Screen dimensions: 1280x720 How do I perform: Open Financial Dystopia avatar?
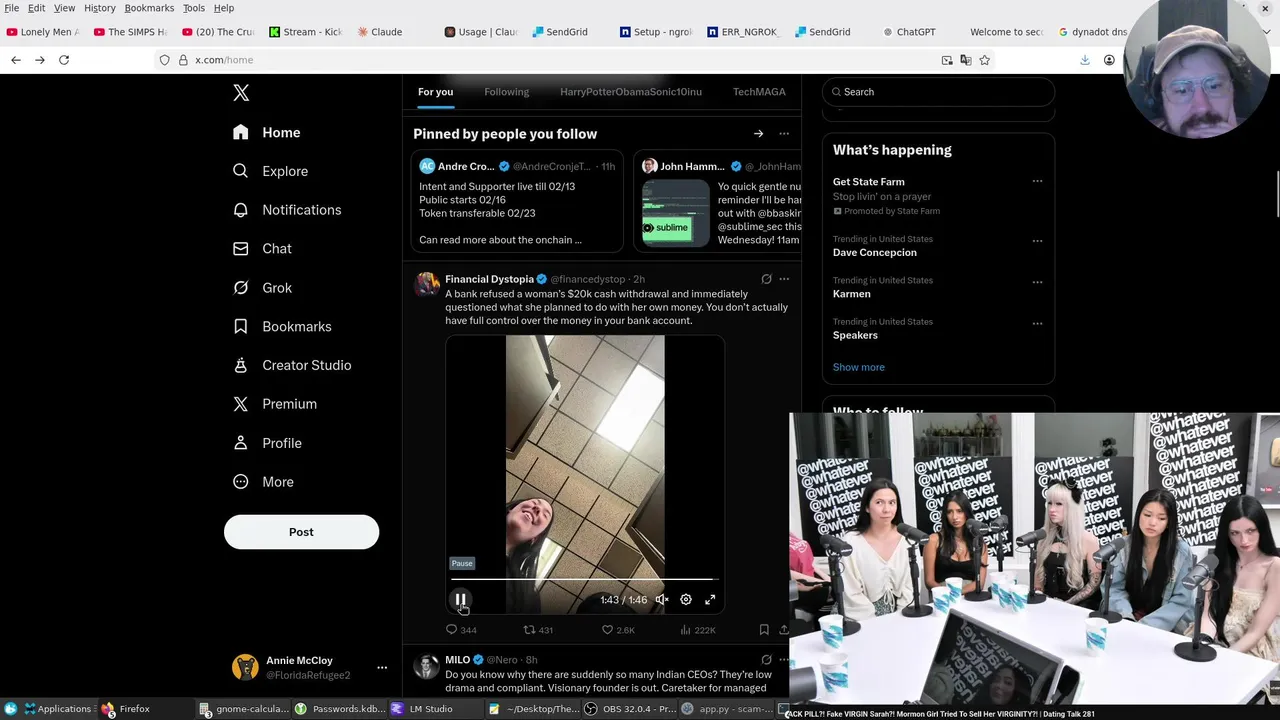coord(427,284)
